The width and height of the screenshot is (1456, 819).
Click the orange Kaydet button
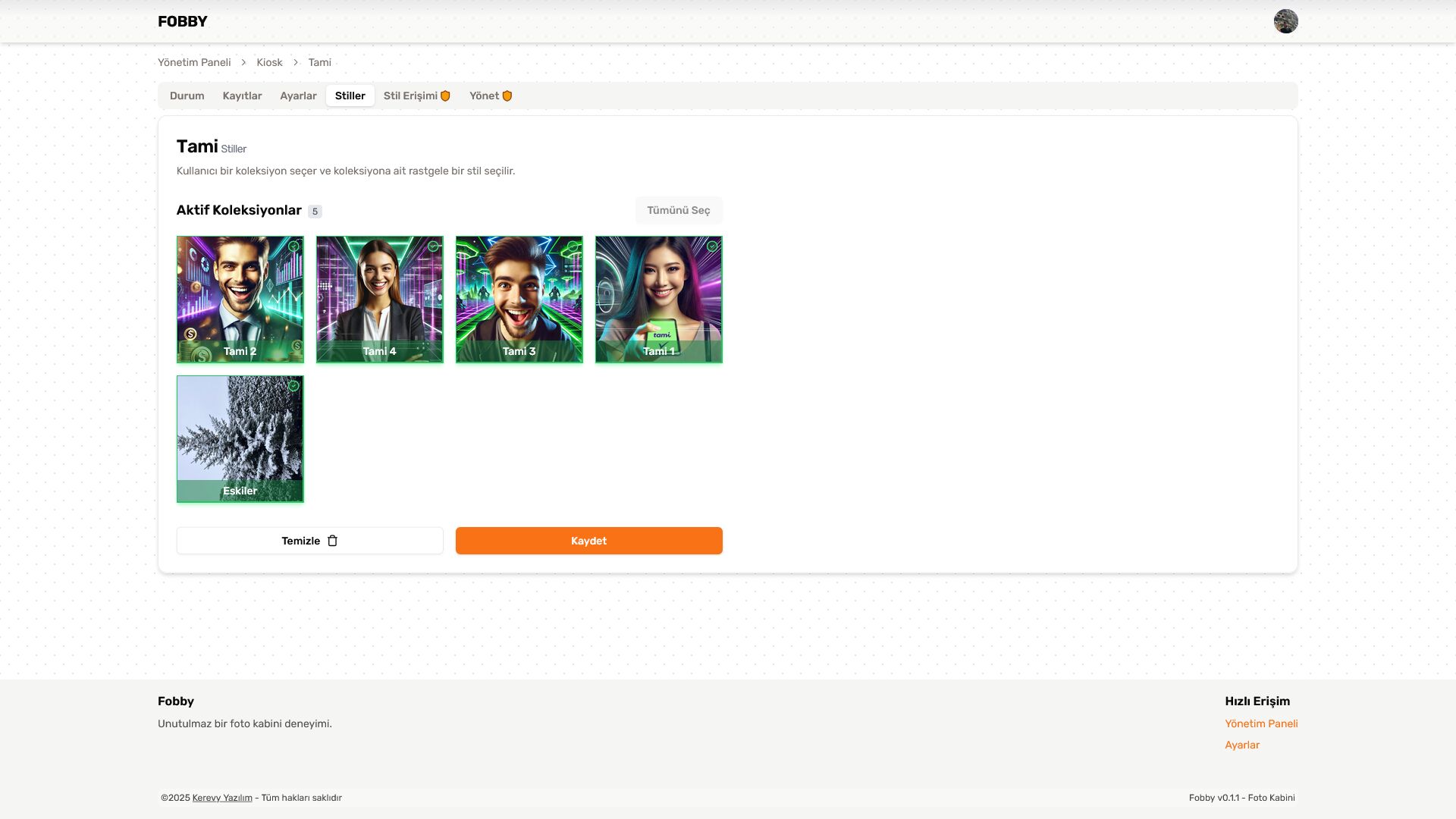[588, 541]
